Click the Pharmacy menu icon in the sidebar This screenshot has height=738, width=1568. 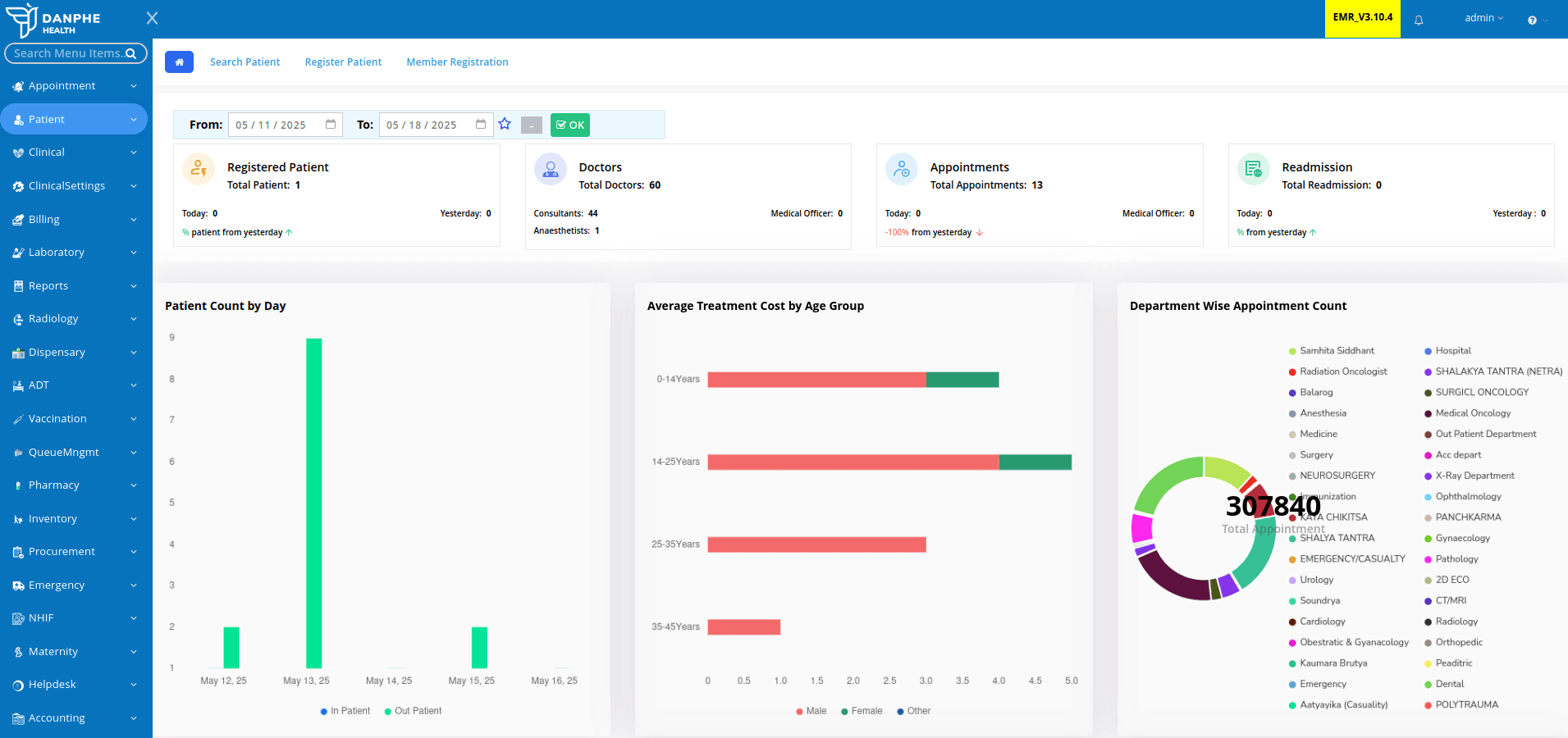(x=18, y=485)
